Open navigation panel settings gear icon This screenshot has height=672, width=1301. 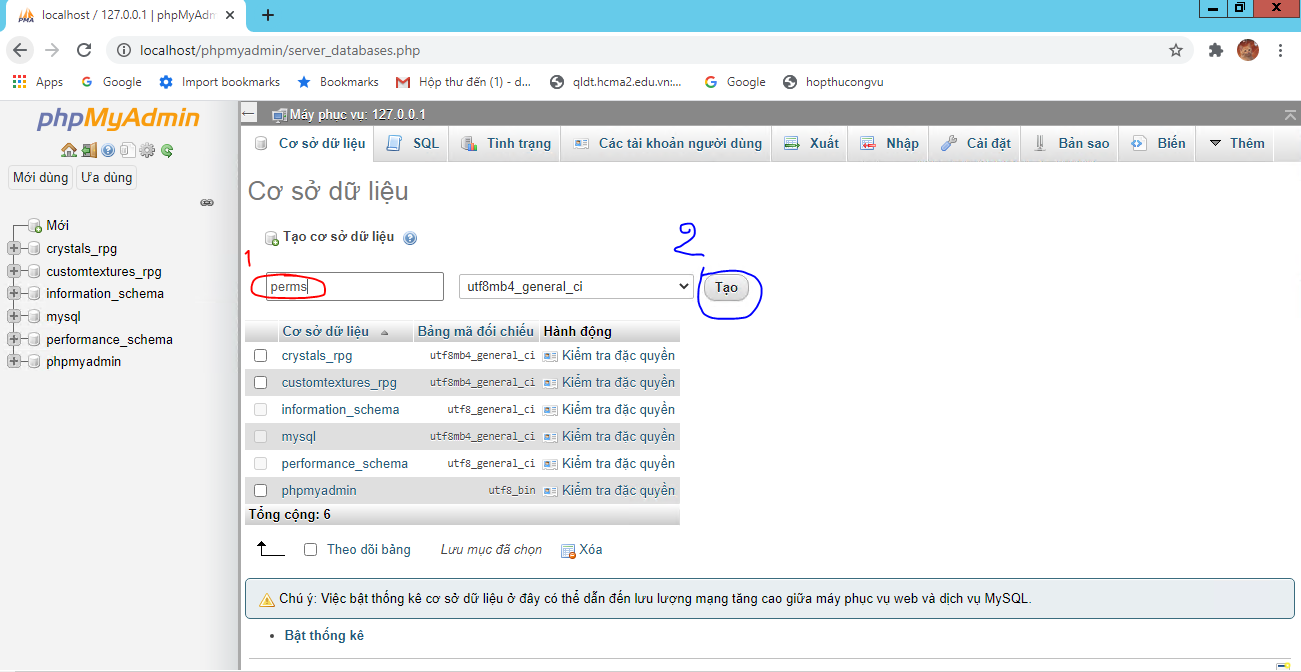coord(147,151)
